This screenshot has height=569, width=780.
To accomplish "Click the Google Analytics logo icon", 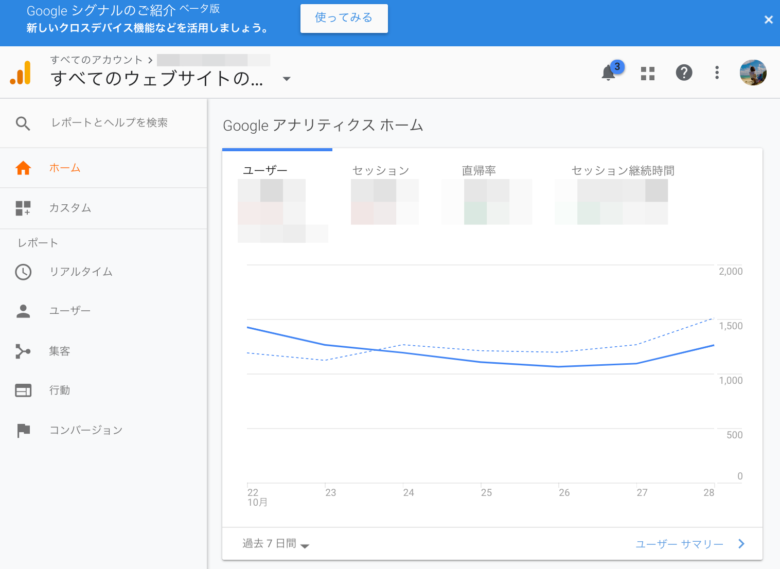I will [x=20, y=73].
